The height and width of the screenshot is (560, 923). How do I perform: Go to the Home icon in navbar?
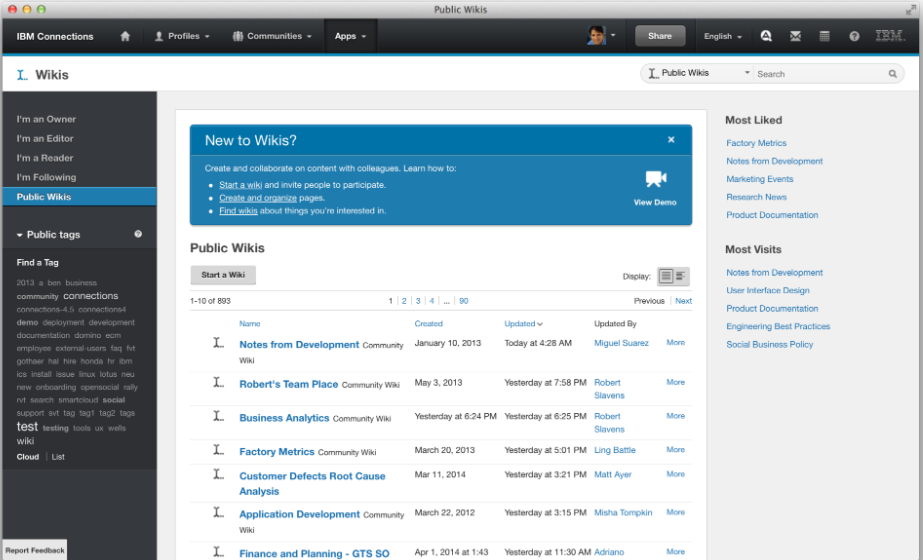[125, 37]
